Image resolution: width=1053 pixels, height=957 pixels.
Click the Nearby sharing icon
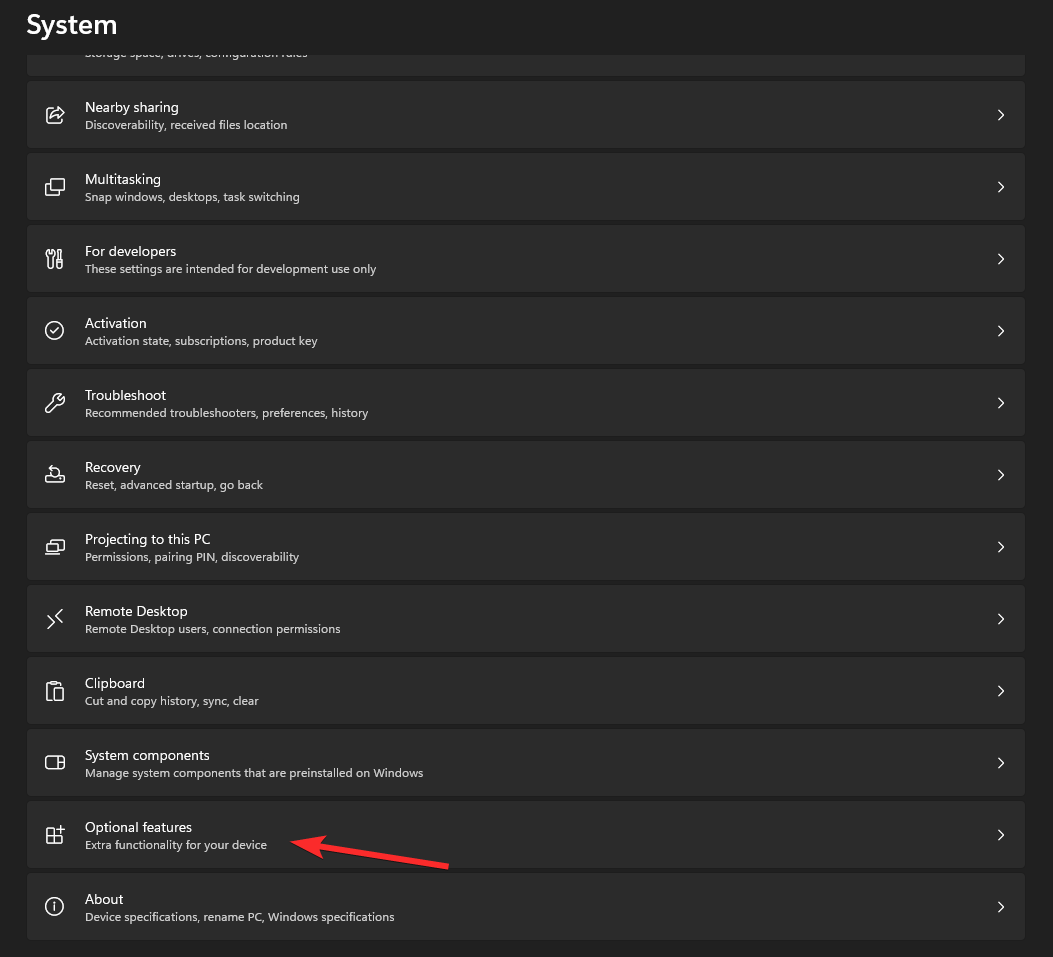tap(55, 114)
